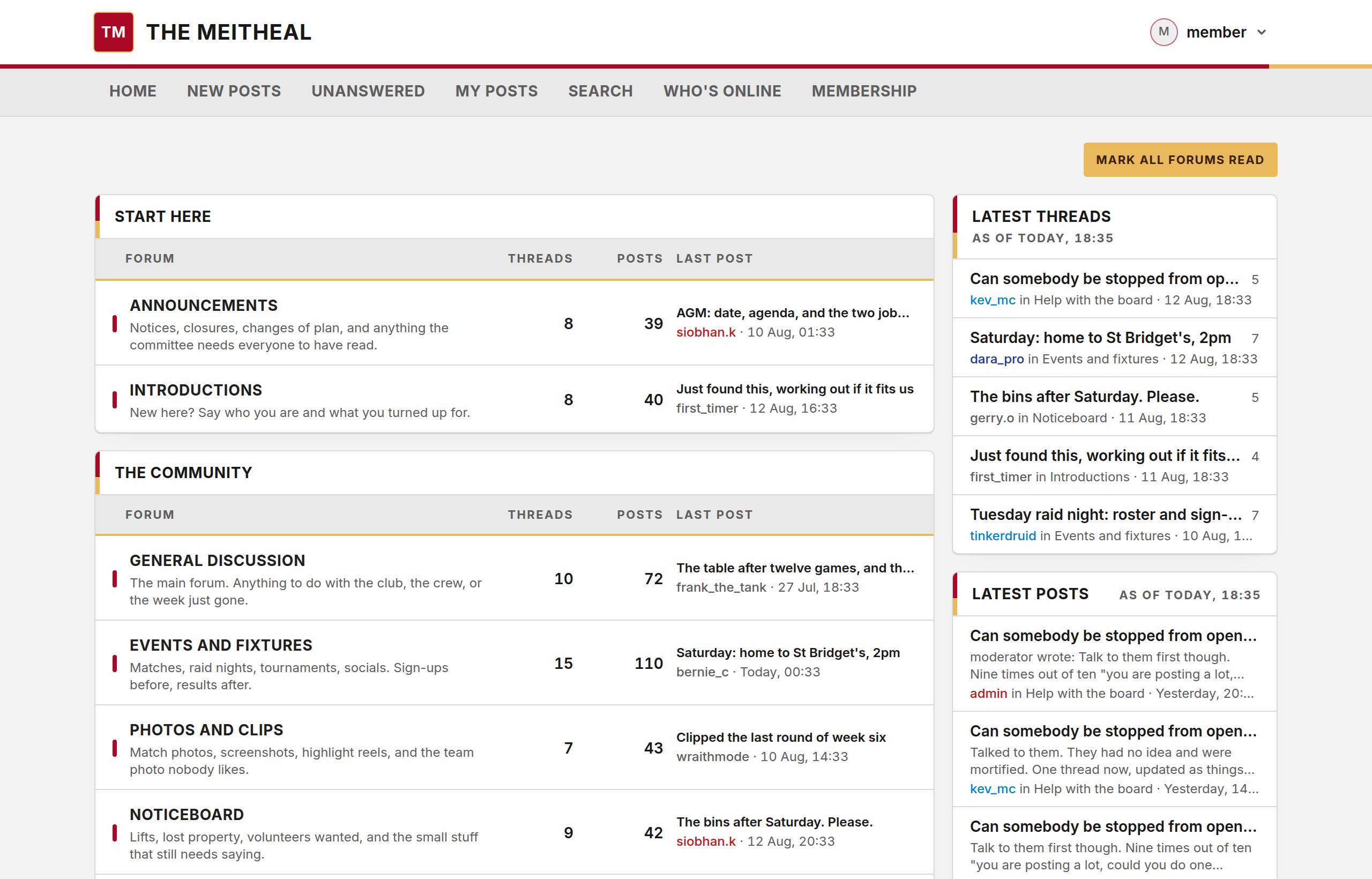Viewport: 1372px width, 879px height.
Task: Click the 72 posts count for General Discussion
Action: 653,579
